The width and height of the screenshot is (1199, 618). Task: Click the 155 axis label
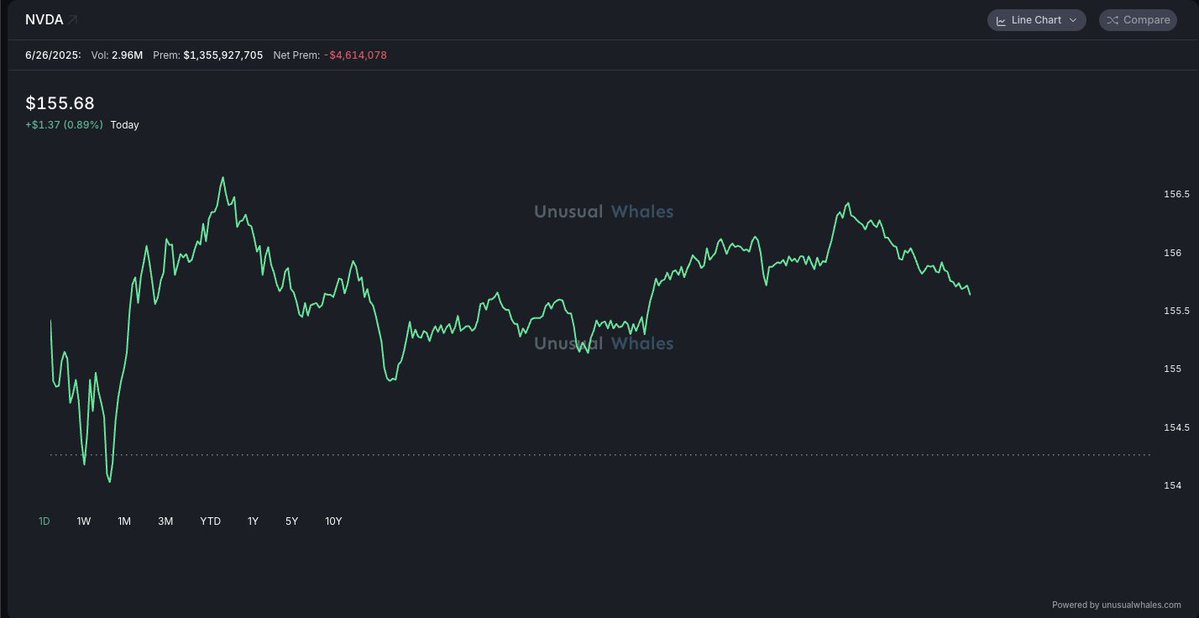click(x=1171, y=369)
